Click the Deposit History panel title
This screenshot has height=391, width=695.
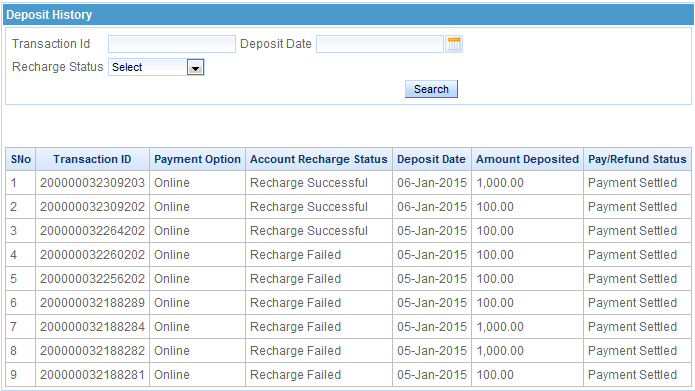[x=49, y=15]
